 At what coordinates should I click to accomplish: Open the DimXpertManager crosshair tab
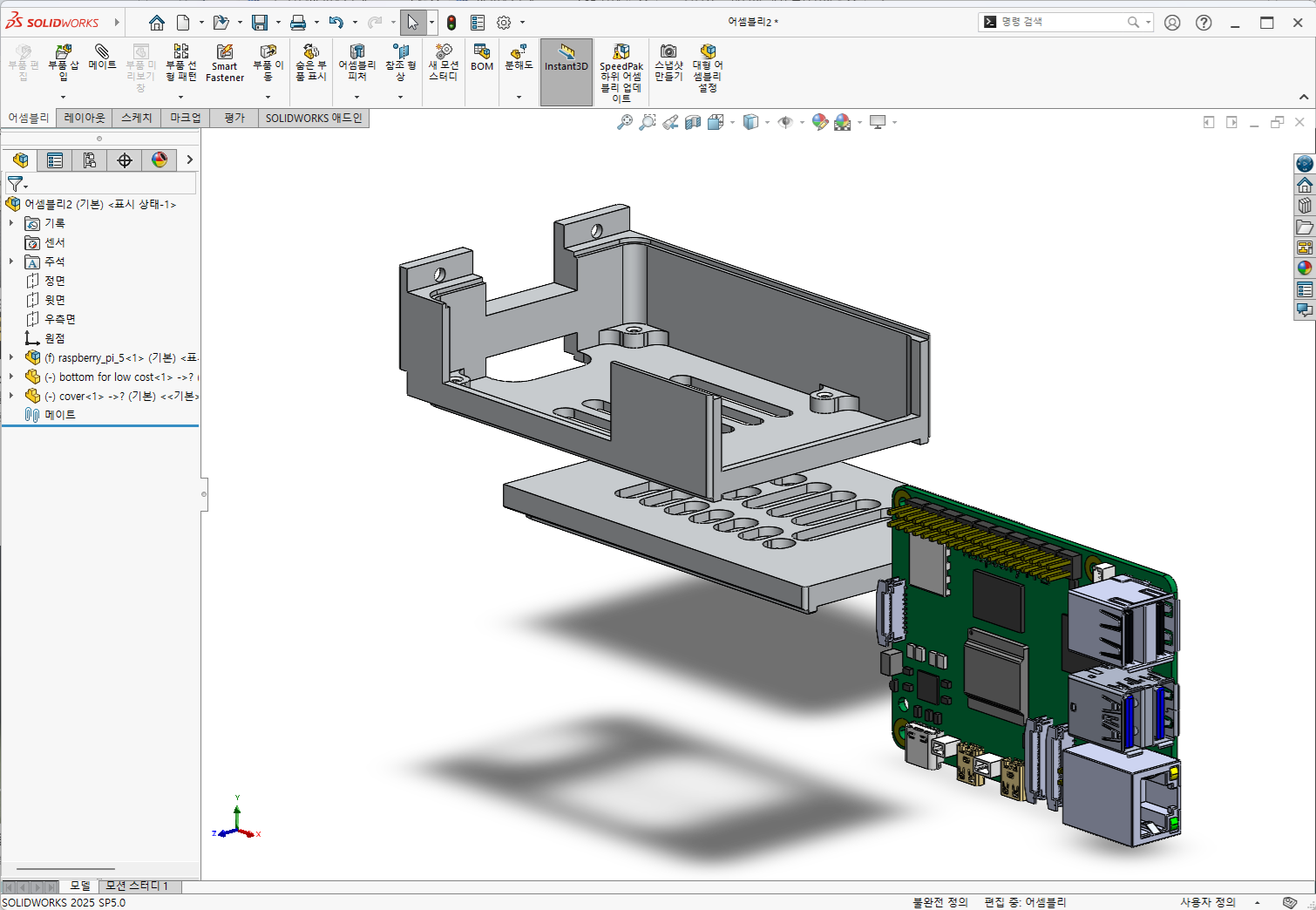[125, 160]
